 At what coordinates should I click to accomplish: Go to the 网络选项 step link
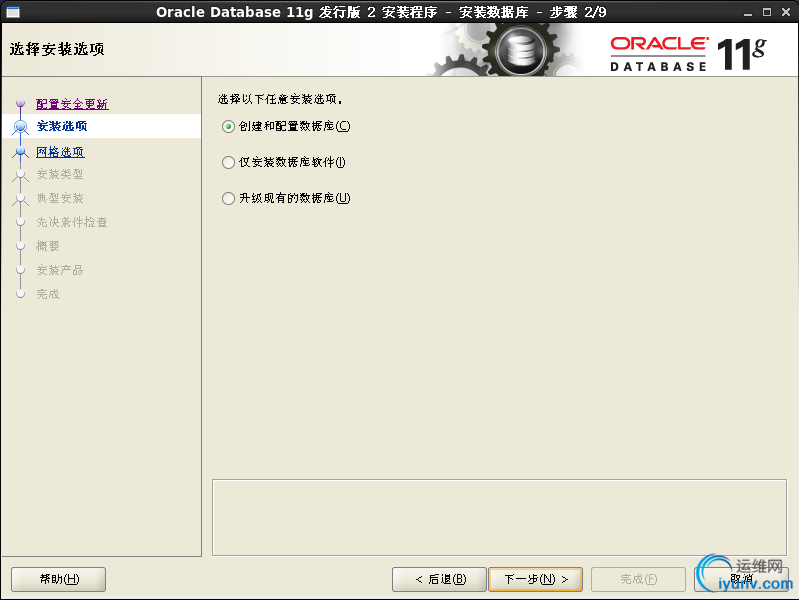click(60, 152)
